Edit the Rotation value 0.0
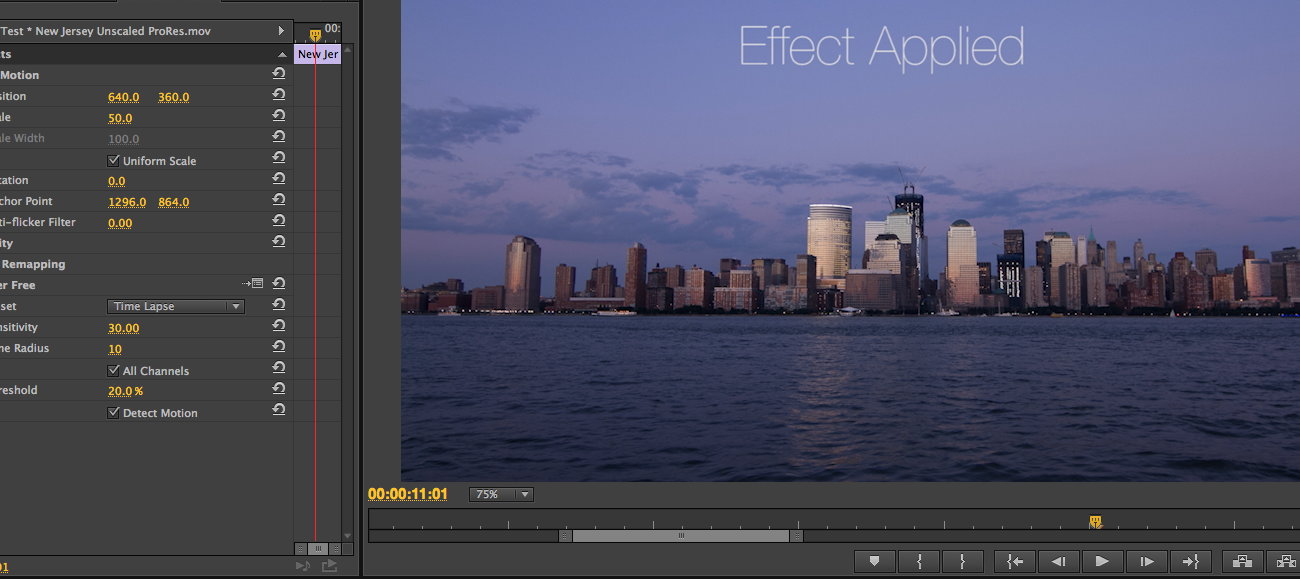Viewport: 1300px width, 579px height. pyautogui.click(x=117, y=181)
